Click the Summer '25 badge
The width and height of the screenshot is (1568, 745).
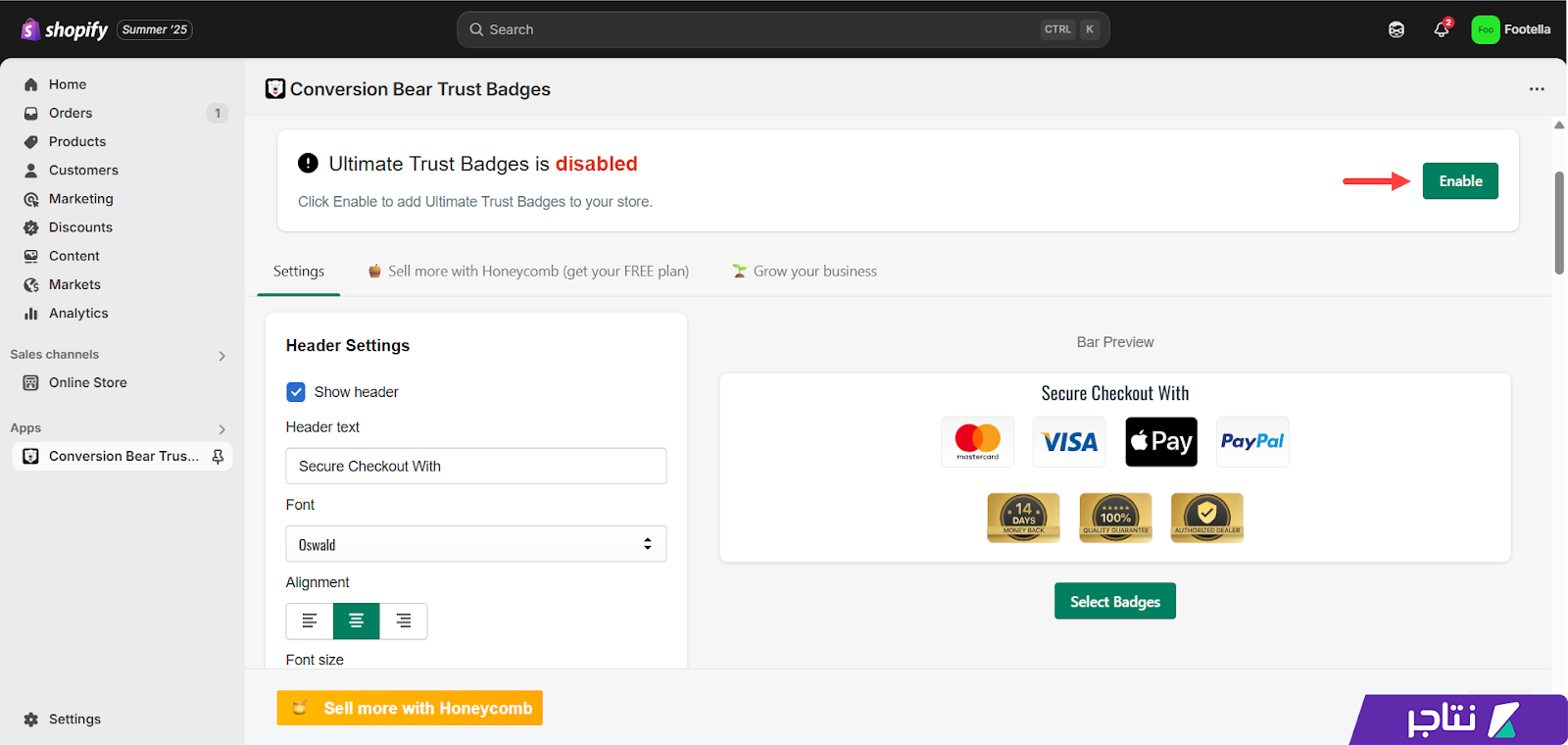(155, 29)
